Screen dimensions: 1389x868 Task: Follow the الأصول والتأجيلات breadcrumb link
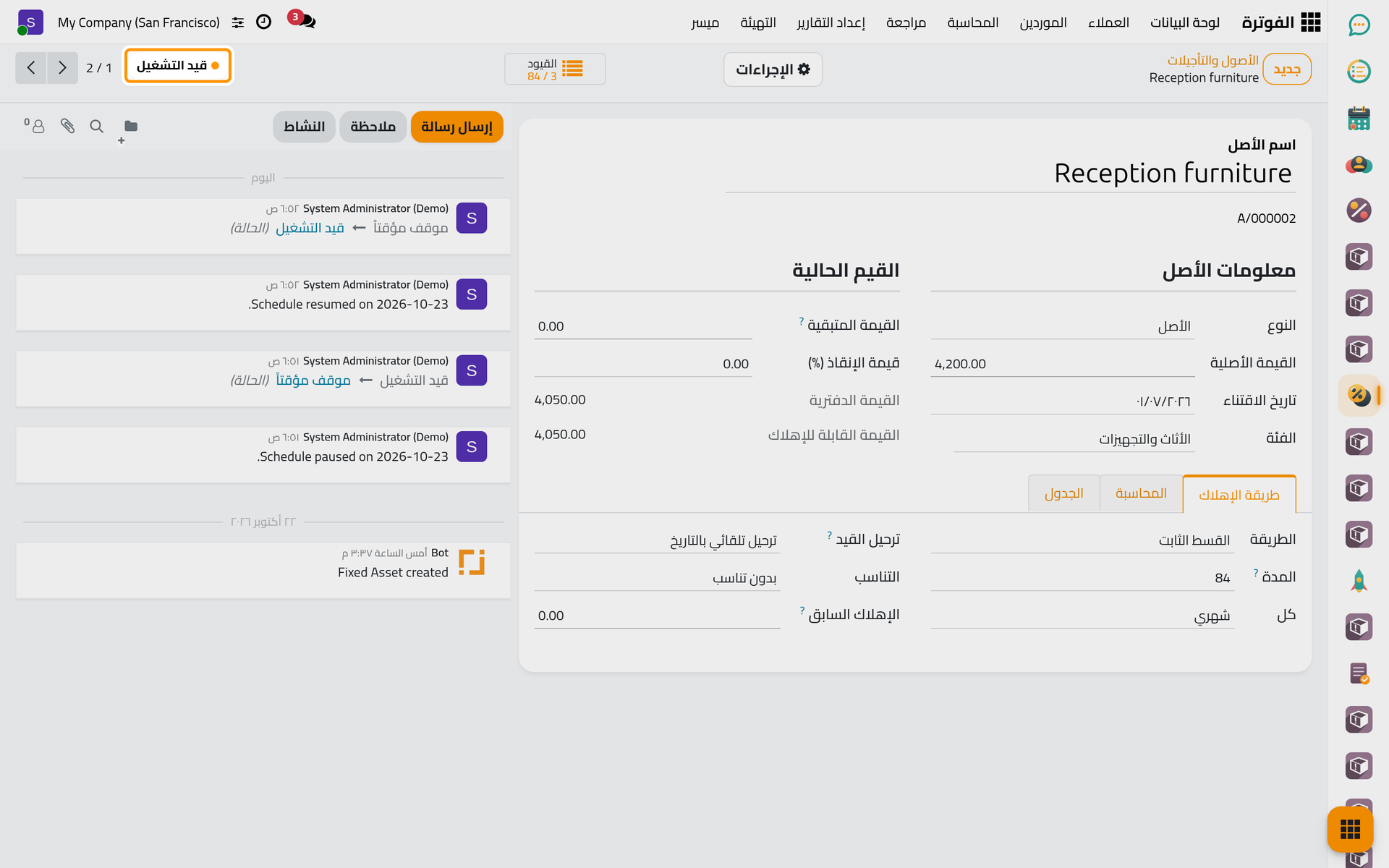coord(1213,60)
